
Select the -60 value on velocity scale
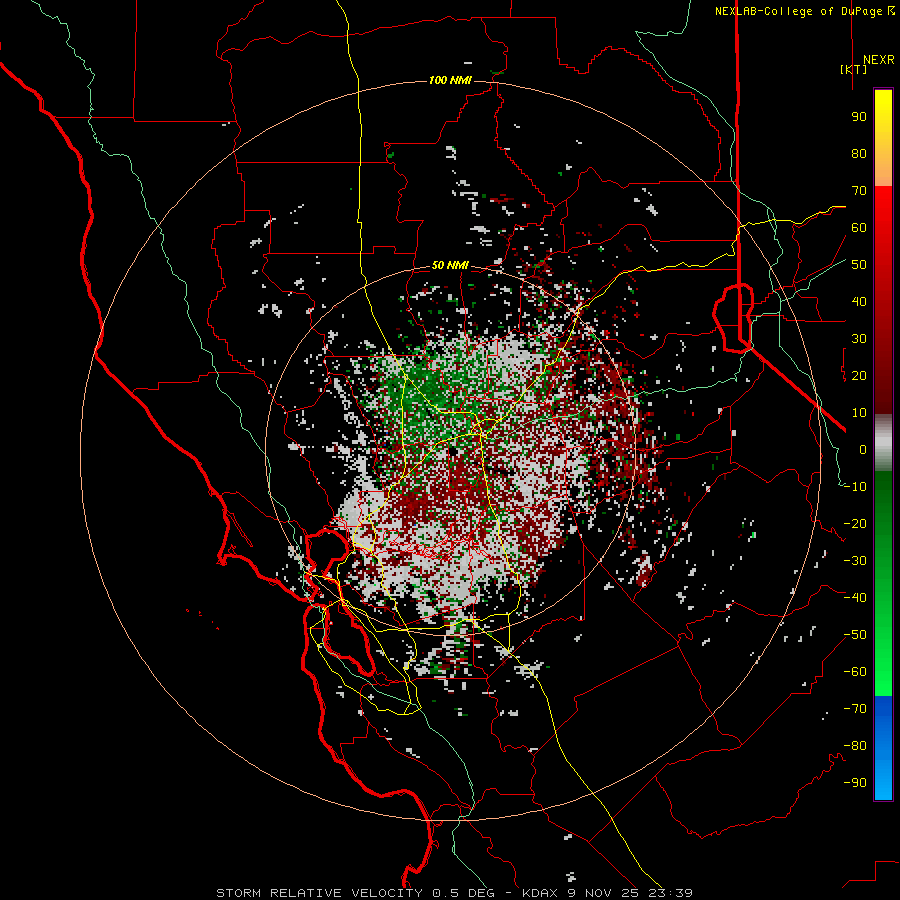click(855, 672)
